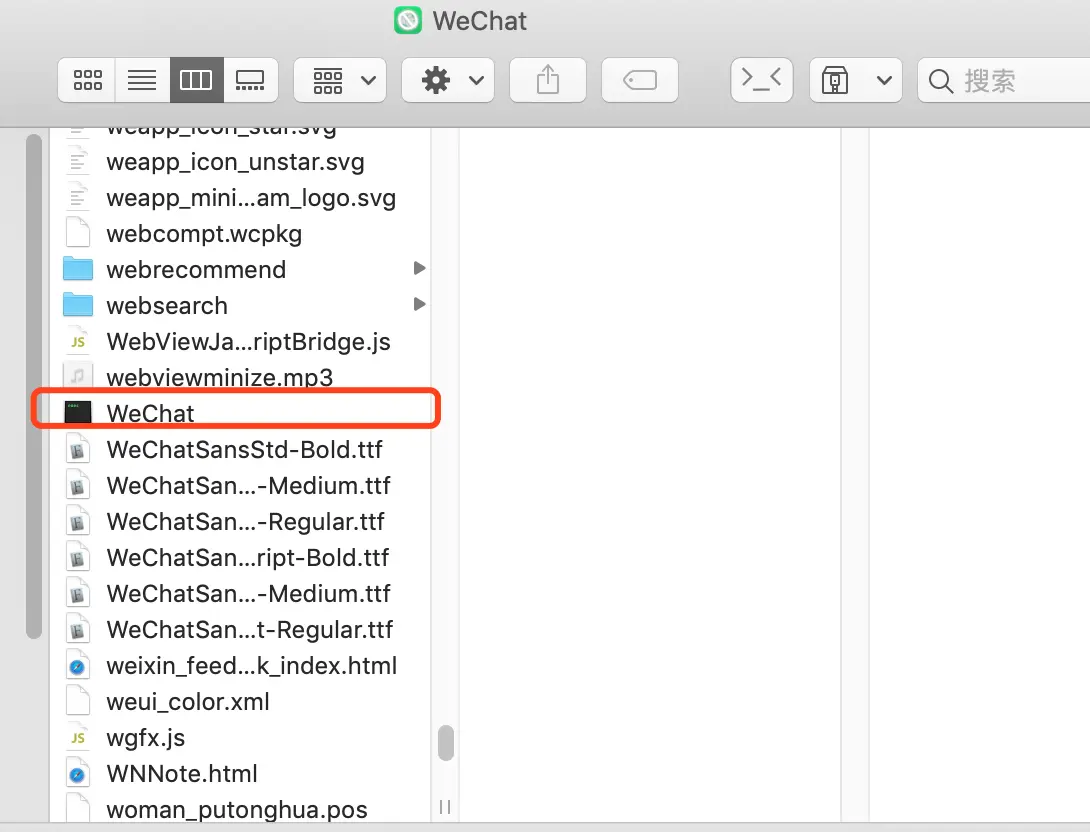Click the left sidebar scrollbar thumb

point(33,386)
